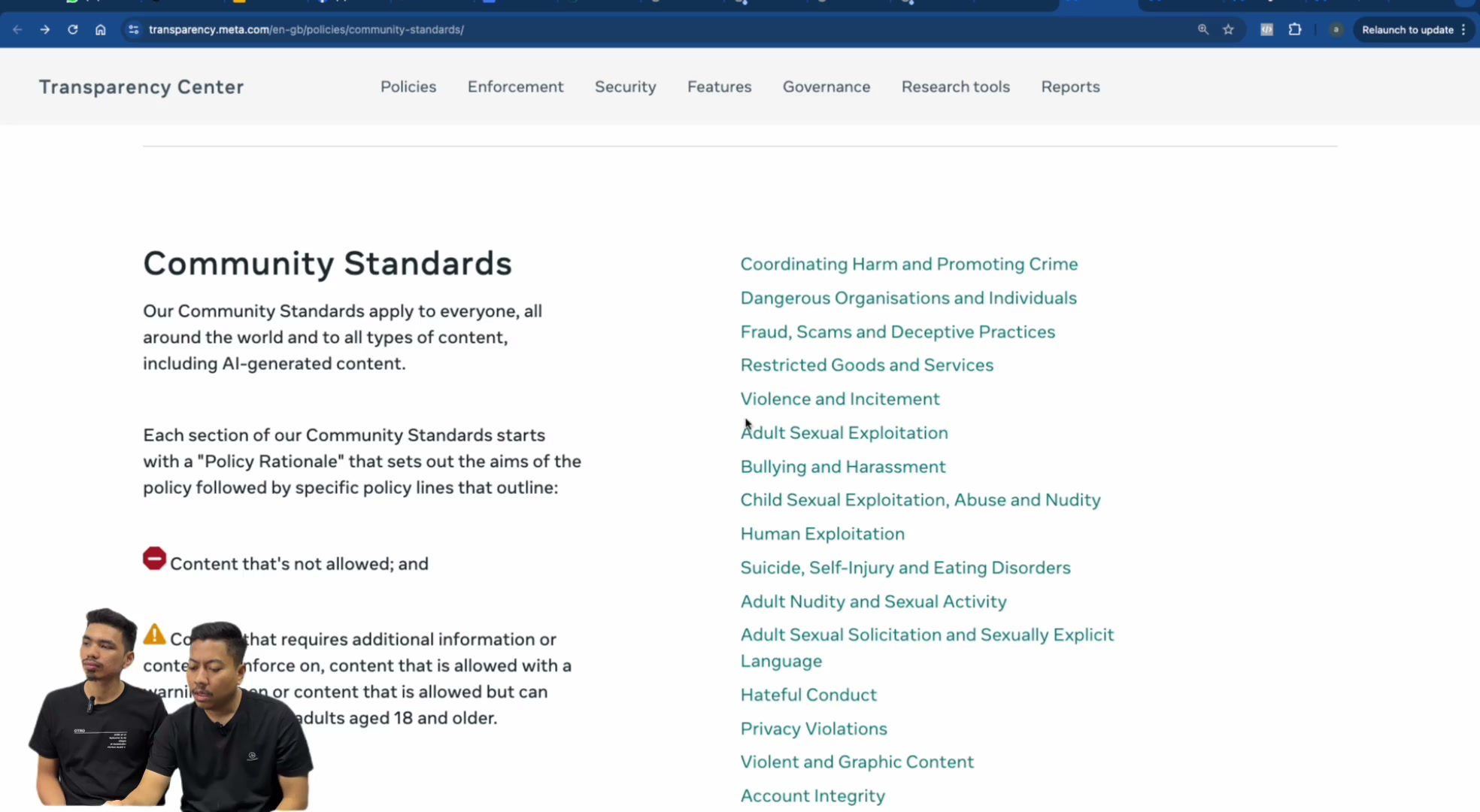The width and height of the screenshot is (1480, 812).
Task: Open the Research tools menu
Action: point(956,86)
